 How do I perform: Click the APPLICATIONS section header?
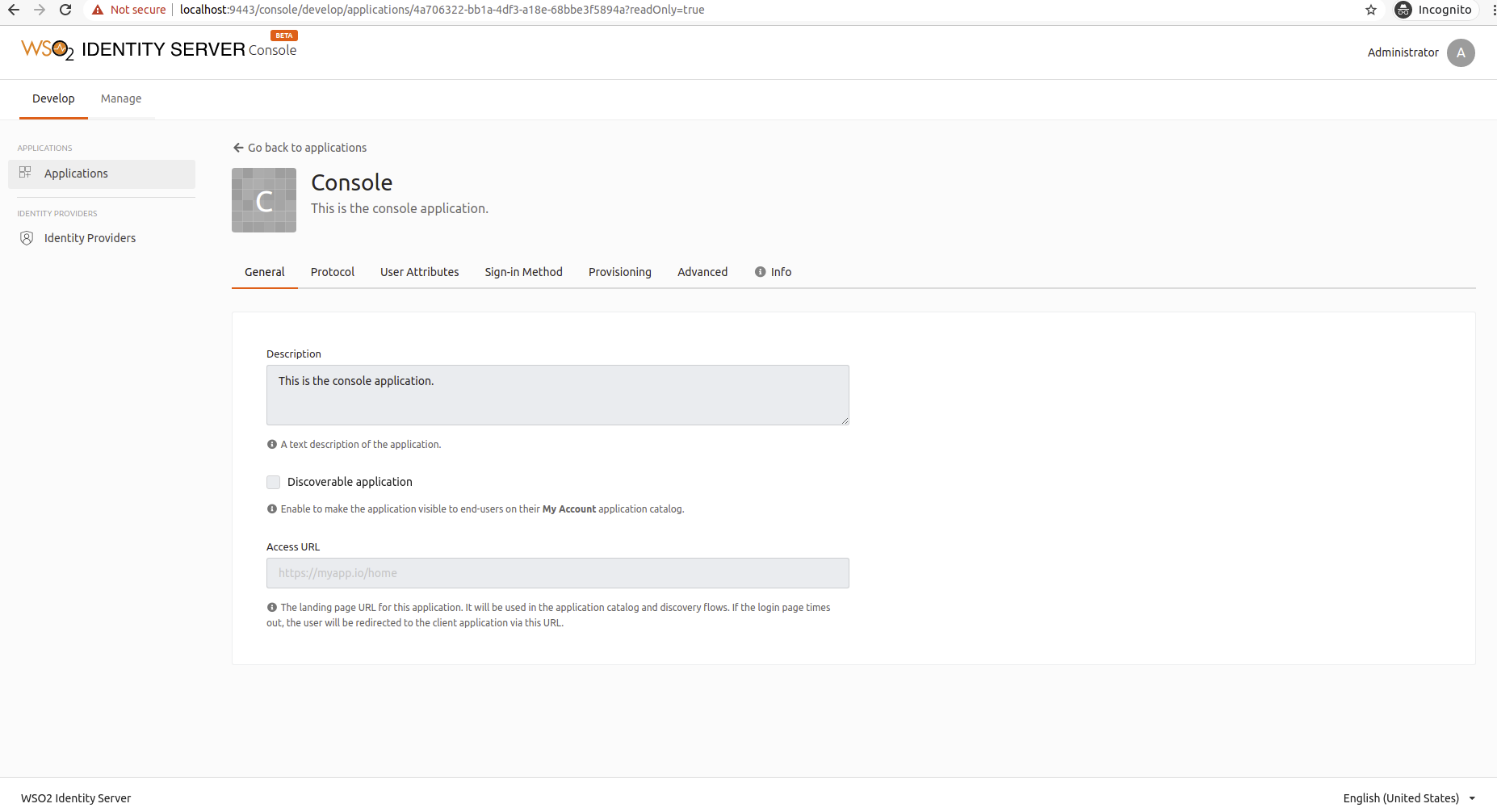[x=45, y=149]
